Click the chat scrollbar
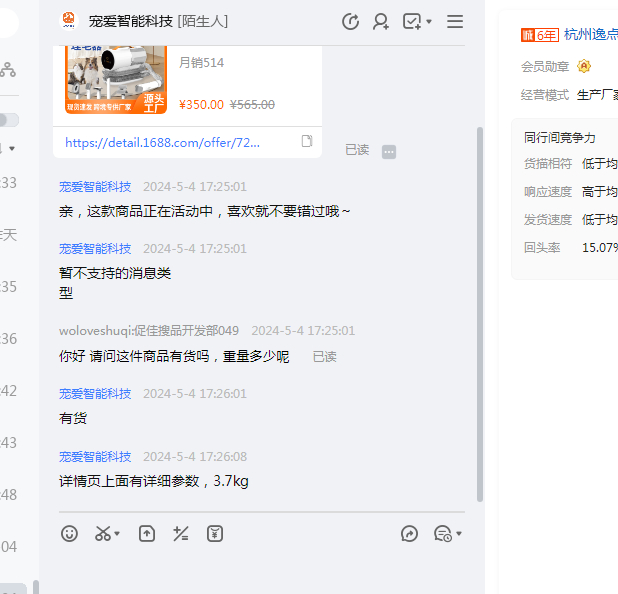The height and width of the screenshot is (594, 618). point(480,314)
